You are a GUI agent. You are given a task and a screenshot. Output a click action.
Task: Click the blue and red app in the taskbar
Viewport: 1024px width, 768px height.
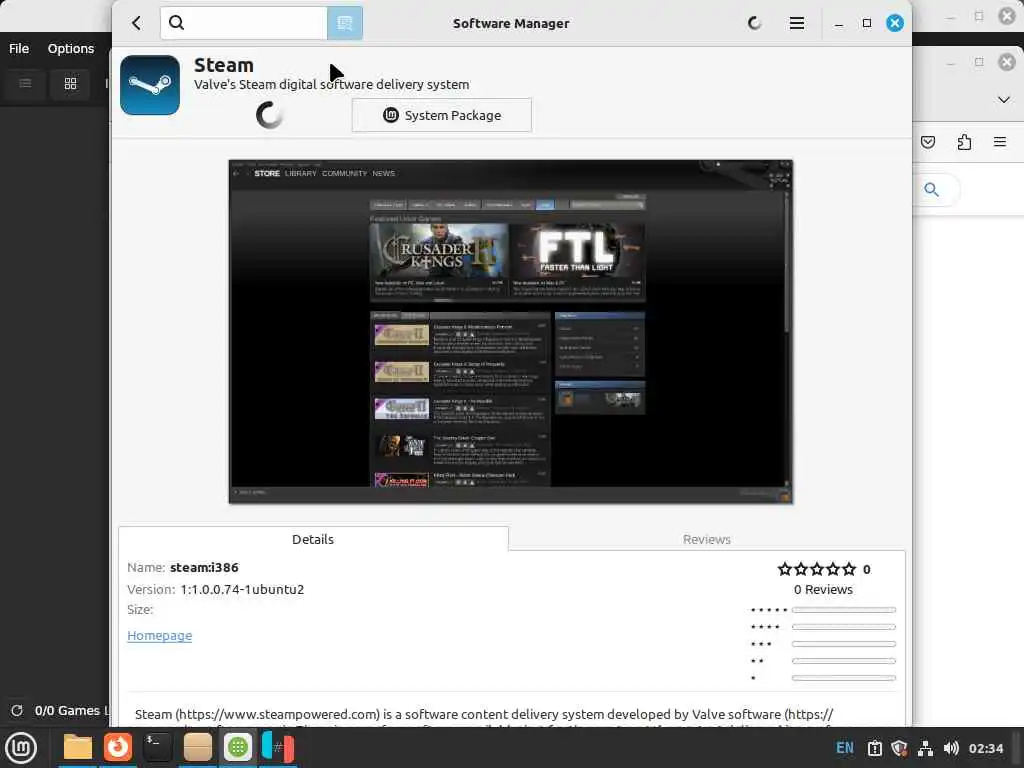(x=278, y=747)
